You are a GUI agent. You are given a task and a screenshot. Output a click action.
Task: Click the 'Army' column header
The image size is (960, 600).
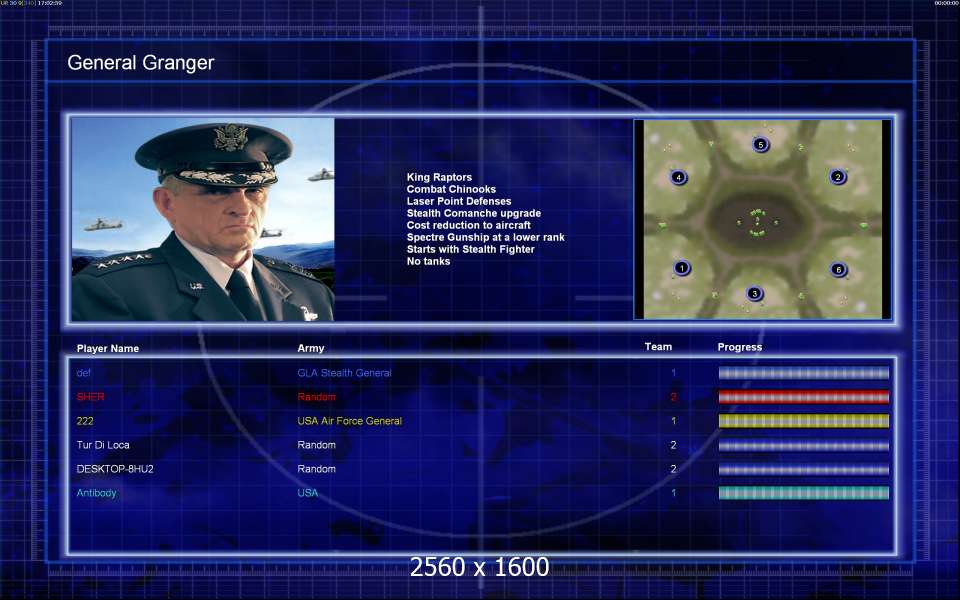[310, 348]
